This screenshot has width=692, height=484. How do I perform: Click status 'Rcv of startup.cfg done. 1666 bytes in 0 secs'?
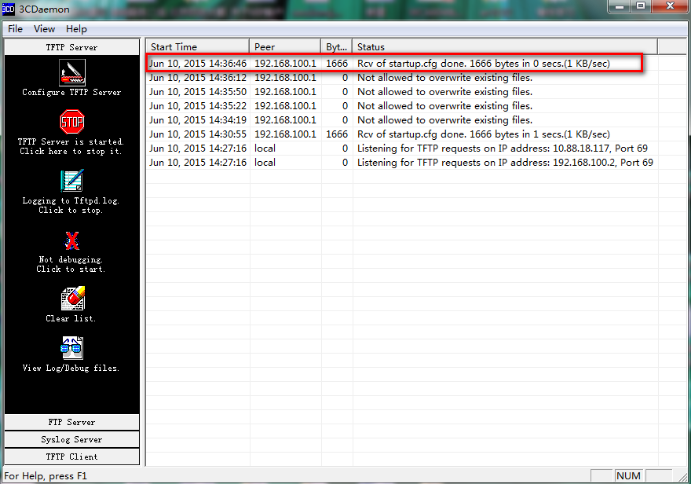pyautogui.click(x=483, y=63)
